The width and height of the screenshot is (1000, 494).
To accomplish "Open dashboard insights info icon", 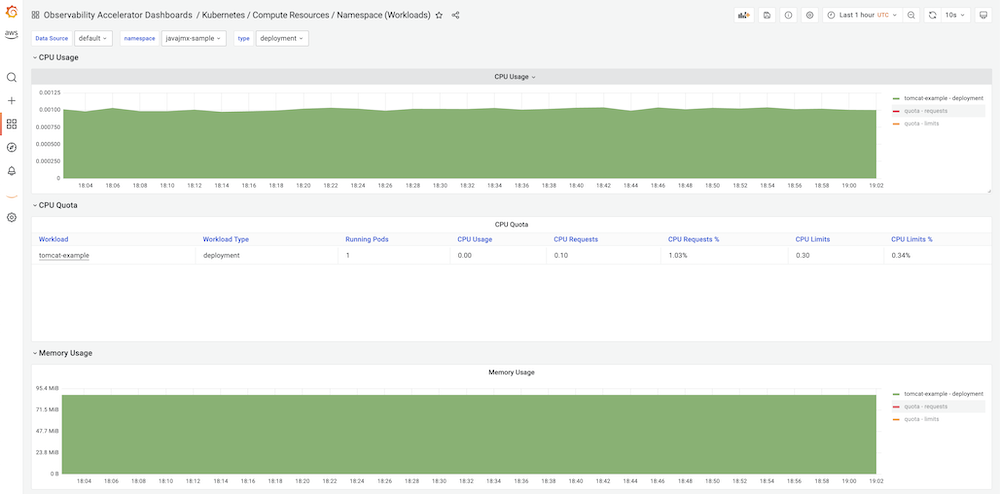I will (x=788, y=15).
